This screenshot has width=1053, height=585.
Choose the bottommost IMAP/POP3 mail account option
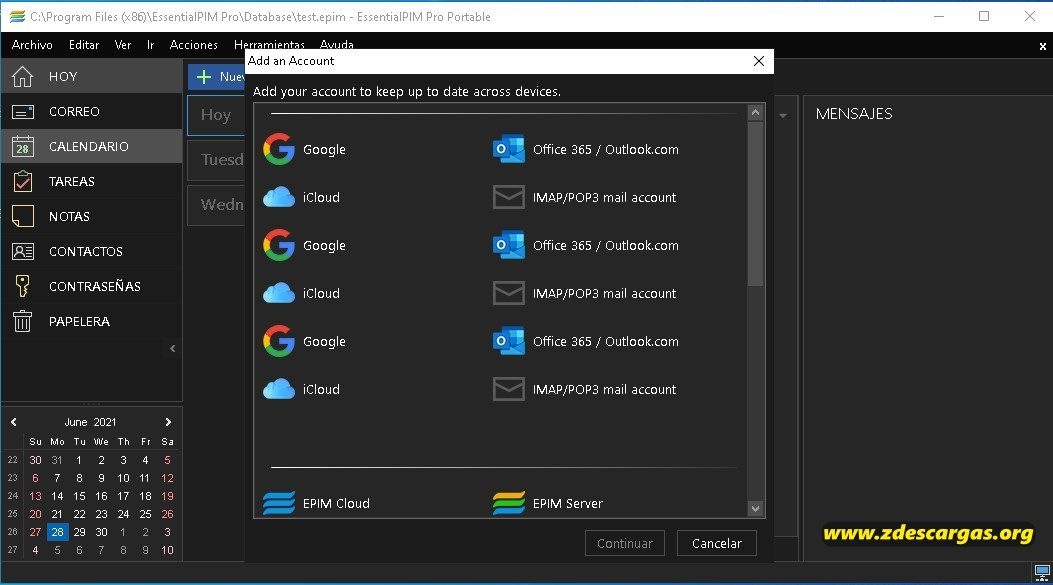click(x=584, y=390)
